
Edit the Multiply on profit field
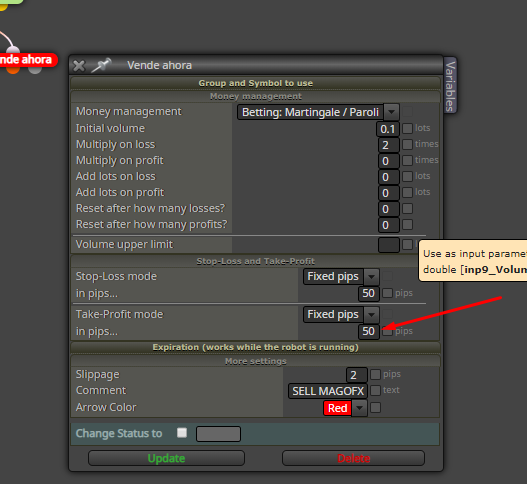(x=389, y=161)
